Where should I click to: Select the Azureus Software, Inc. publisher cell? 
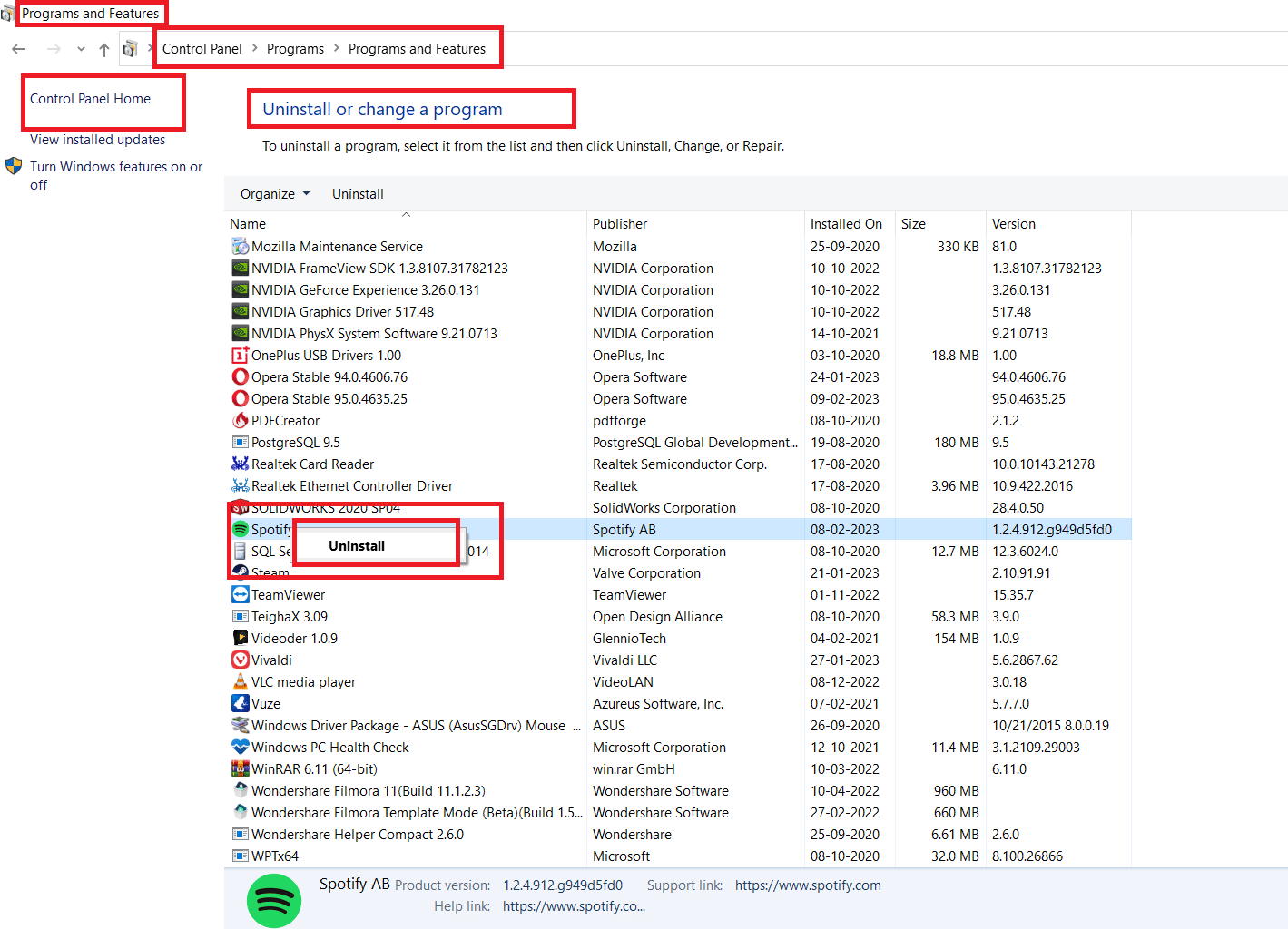coord(658,704)
